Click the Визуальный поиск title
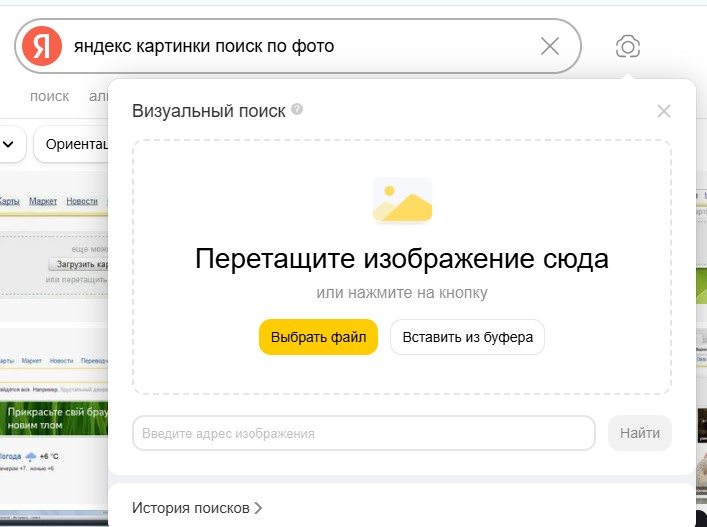Viewport: 707px width, 527px height. (209, 111)
